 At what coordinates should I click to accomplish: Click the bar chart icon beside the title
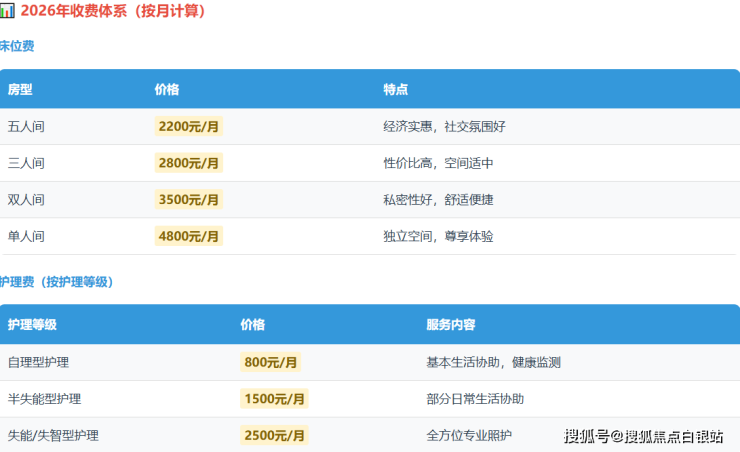[x=7, y=11]
